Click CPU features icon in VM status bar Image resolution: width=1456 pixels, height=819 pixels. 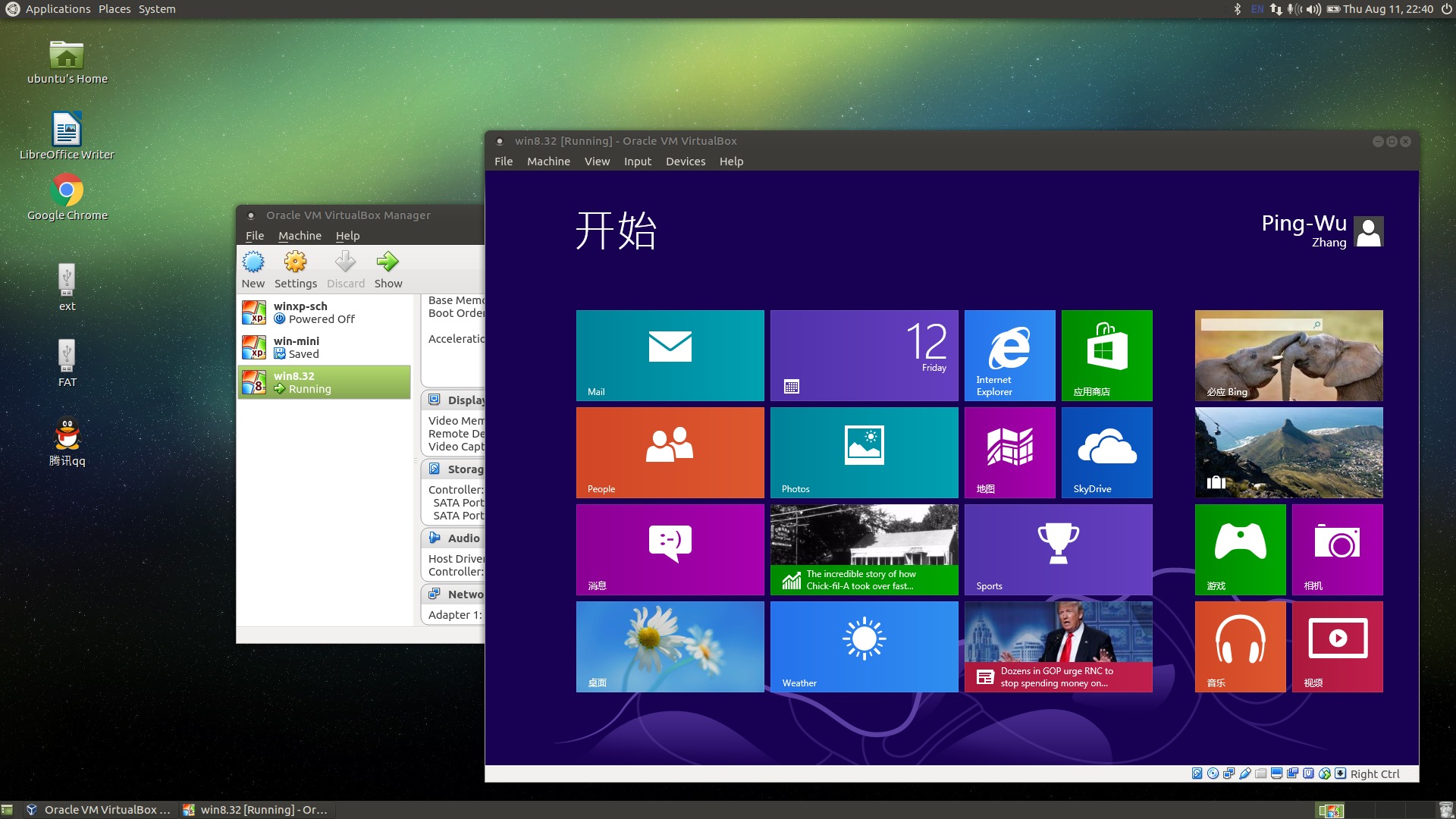[x=1308, y=773]
